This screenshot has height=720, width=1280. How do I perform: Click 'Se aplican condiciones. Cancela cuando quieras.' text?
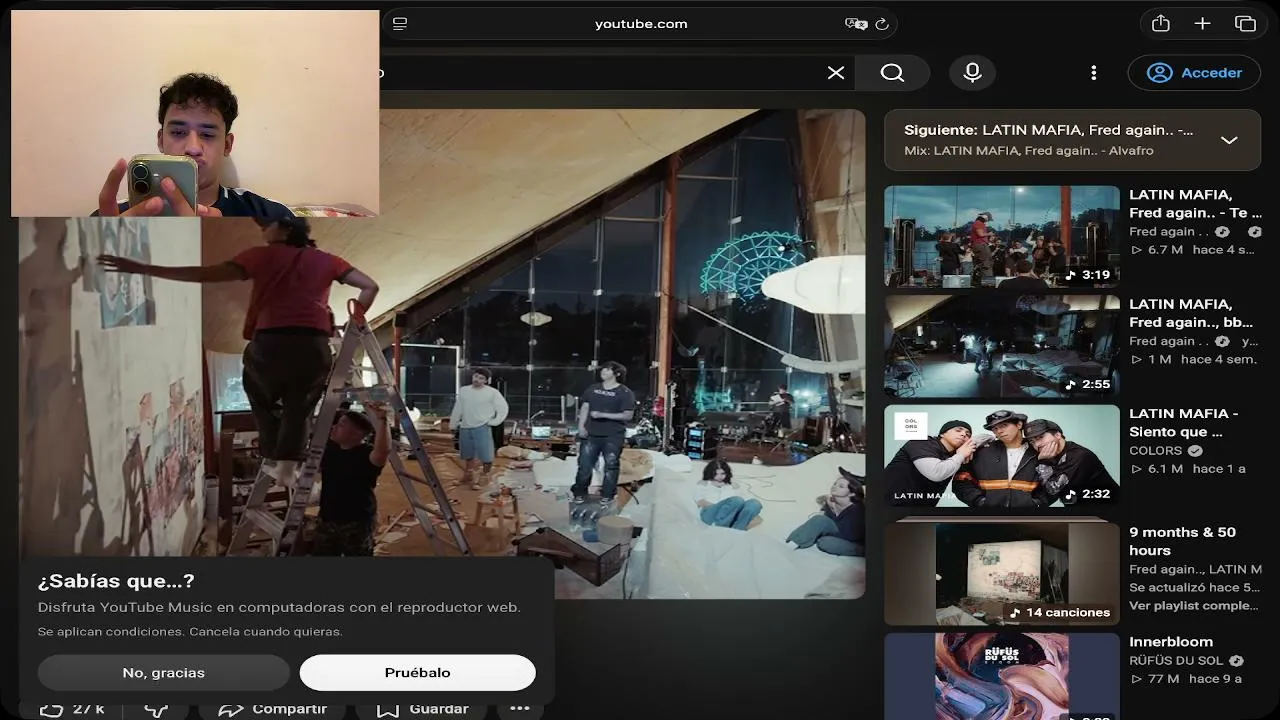tap(190, 632)
